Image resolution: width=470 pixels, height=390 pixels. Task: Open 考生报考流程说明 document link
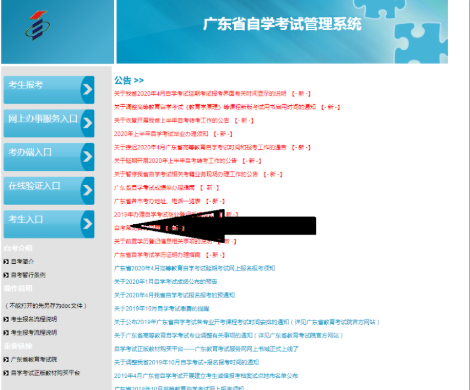pyautogui.click(x=34, y=333)
